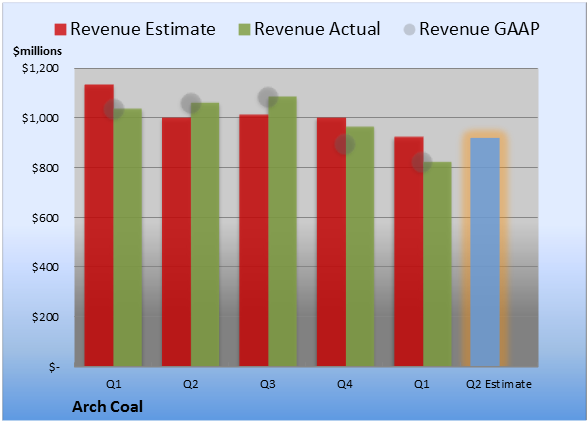Click the '$200' axis value
Screen dimensions: 588x422
(45, 317)
